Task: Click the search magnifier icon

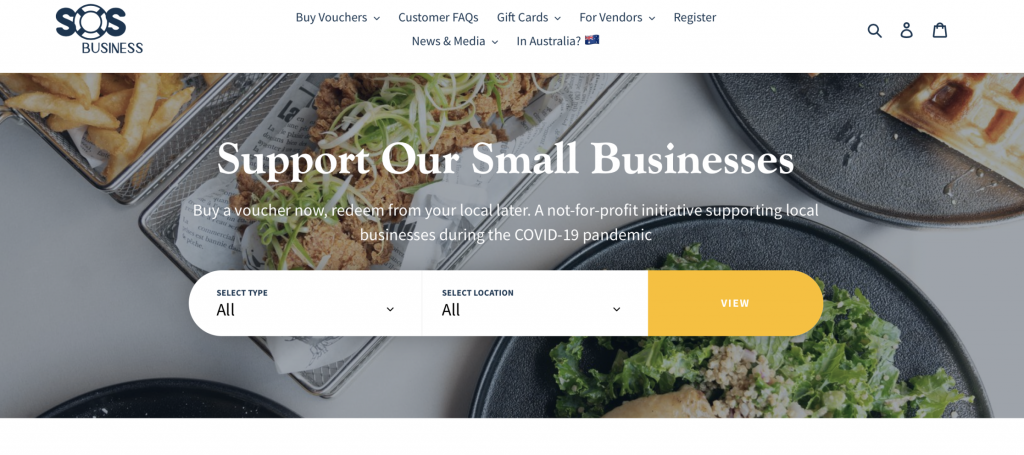Action: coord(874,30)
